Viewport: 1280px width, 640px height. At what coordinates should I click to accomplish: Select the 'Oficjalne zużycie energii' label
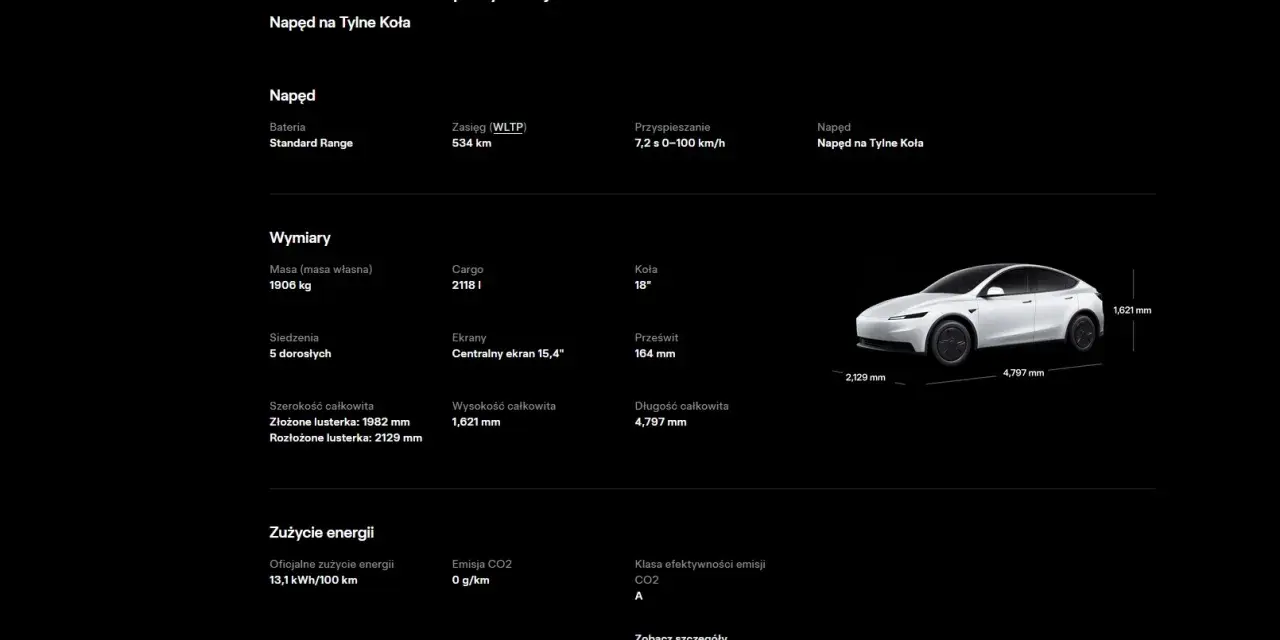coord(332,564)
